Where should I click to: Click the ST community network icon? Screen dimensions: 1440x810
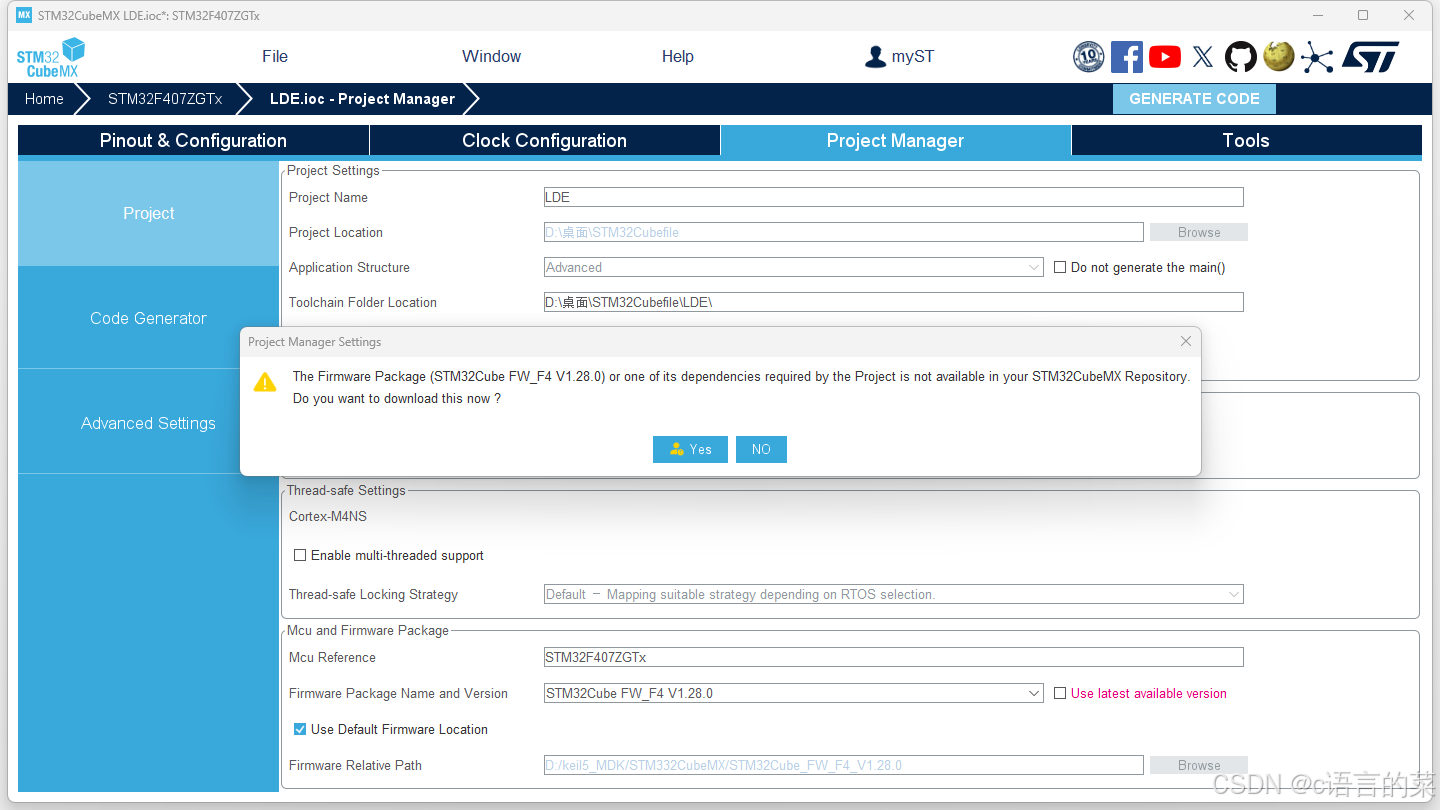coord(1317,57)
